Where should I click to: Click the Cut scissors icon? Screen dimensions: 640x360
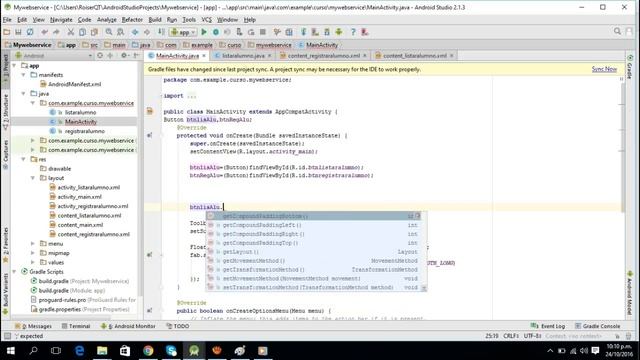tap(71, 32)
